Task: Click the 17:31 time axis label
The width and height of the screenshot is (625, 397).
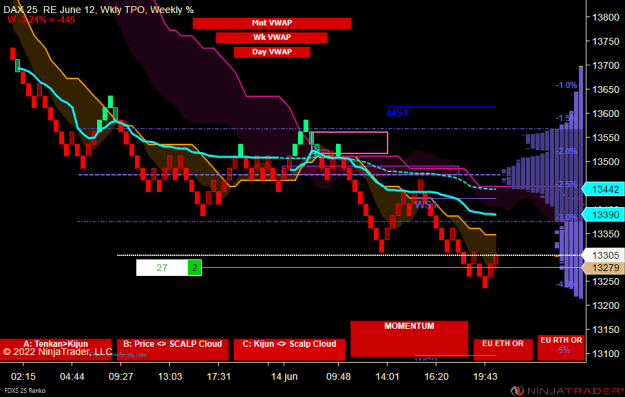Action: pyautogui.click(x=218, y=377)
